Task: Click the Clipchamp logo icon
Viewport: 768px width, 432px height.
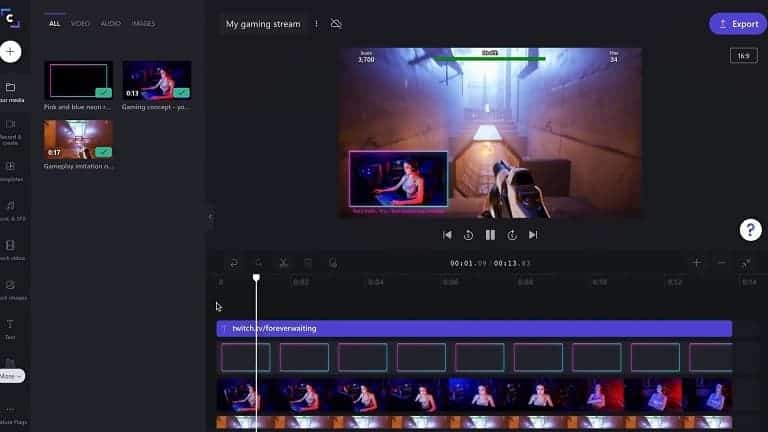Action: click(10, 18)
